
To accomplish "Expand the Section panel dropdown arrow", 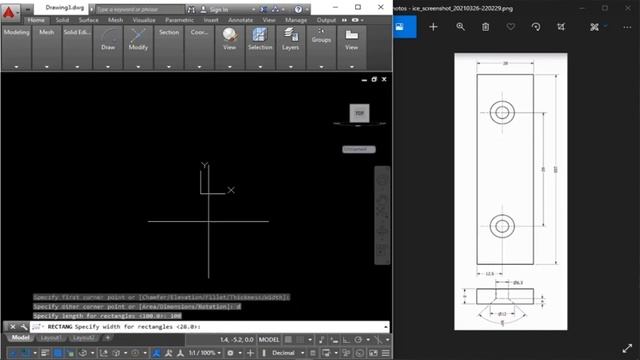I will [x=169, y=67].
